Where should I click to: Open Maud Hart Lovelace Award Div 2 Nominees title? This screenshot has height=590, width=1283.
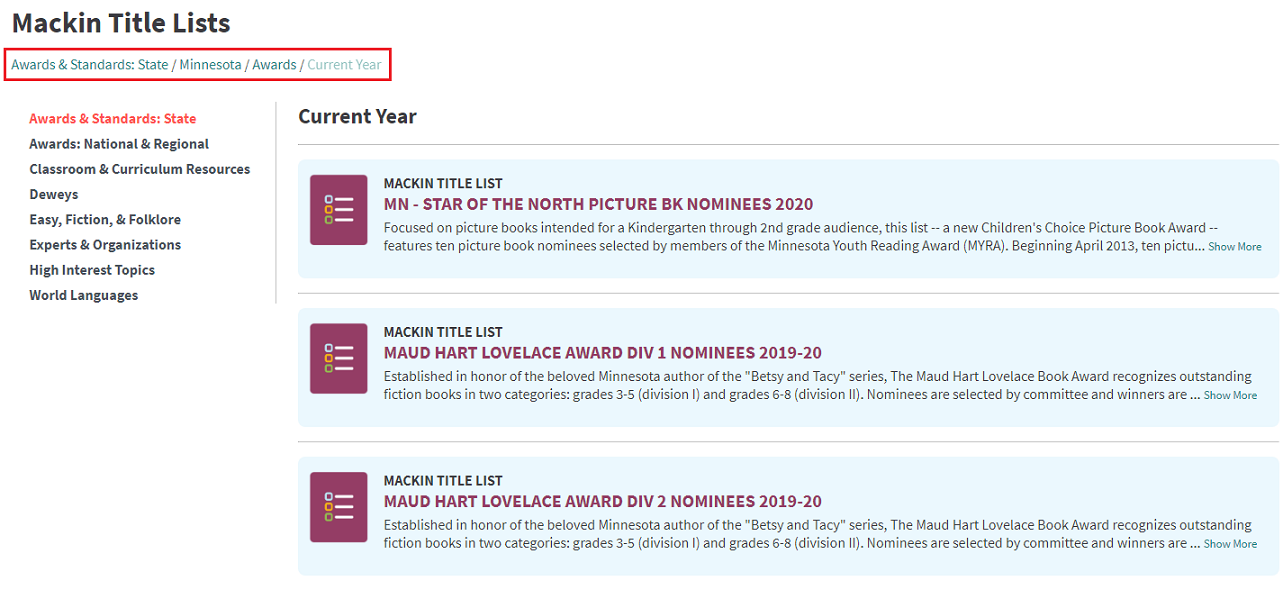coord(603,501)
